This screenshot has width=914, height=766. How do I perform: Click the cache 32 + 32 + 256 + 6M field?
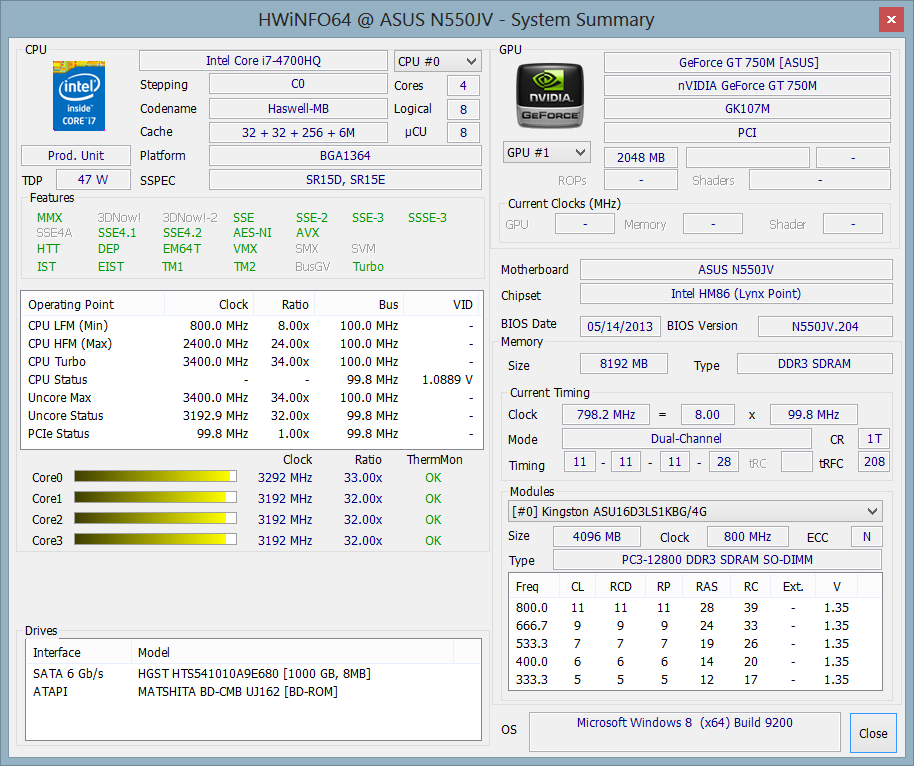298,132
